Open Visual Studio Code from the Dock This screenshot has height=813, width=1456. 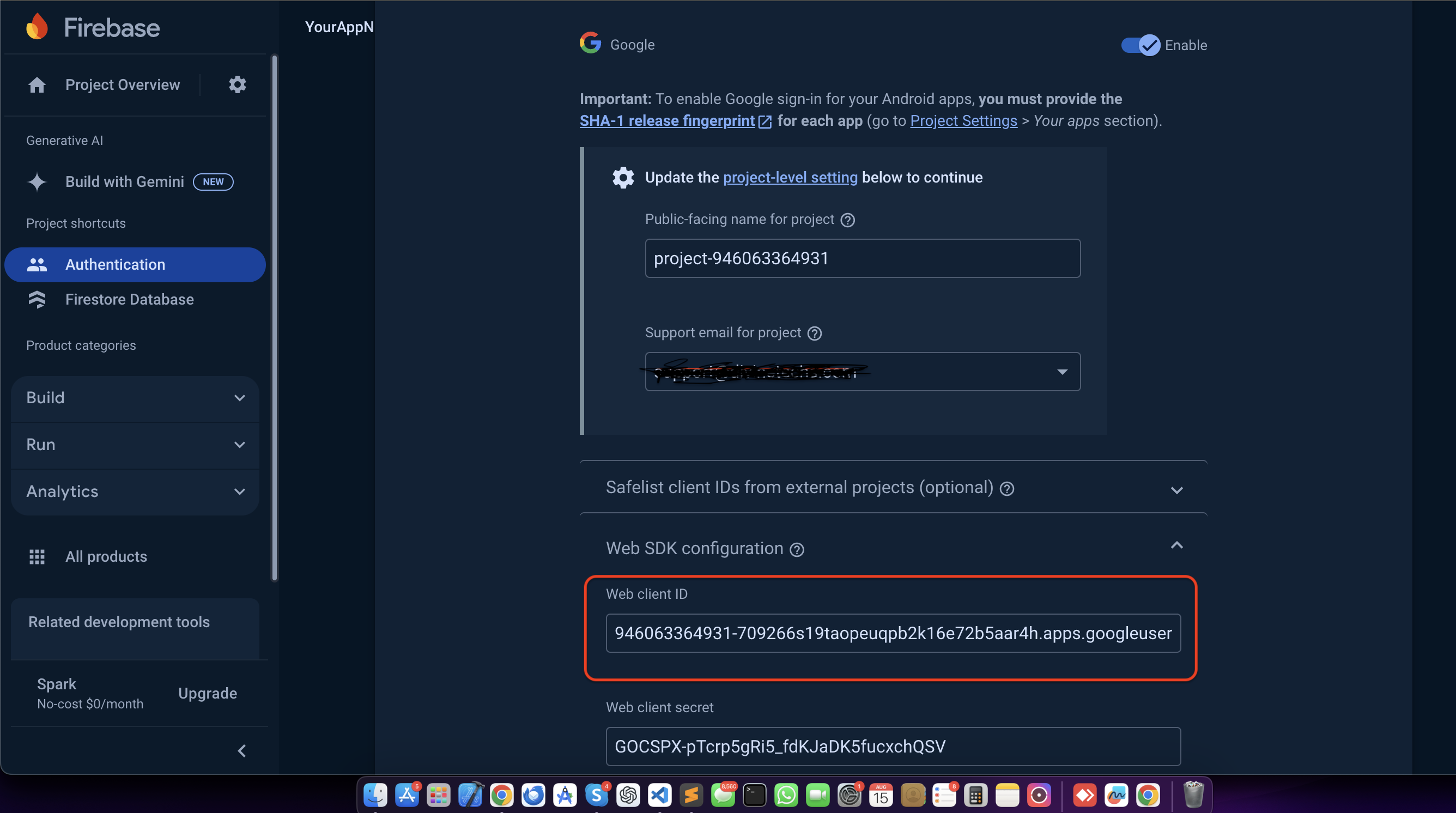pyautogui.click(x=659, y=795)
